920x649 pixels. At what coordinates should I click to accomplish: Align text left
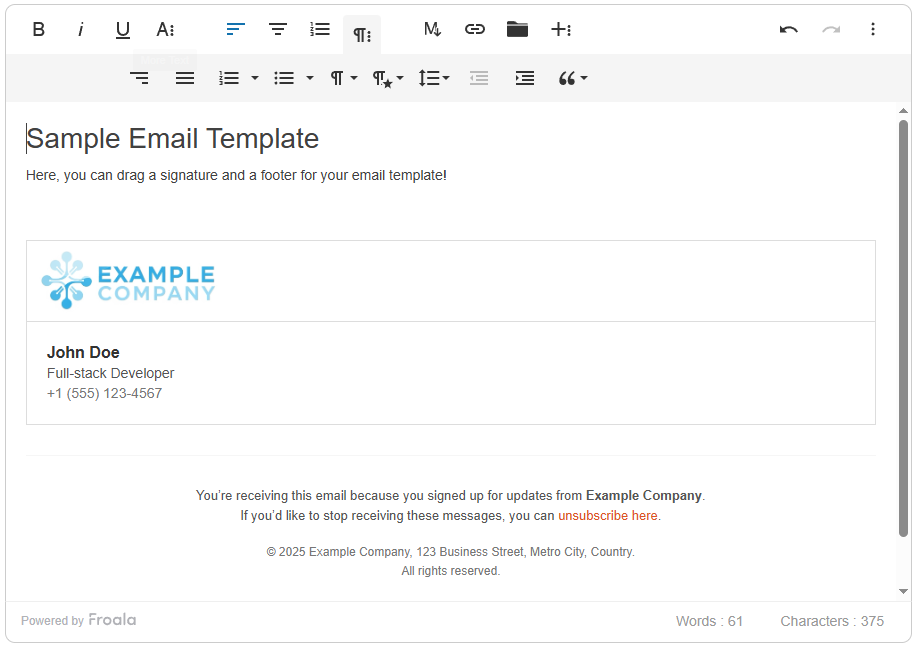click(x=236, y=30)
